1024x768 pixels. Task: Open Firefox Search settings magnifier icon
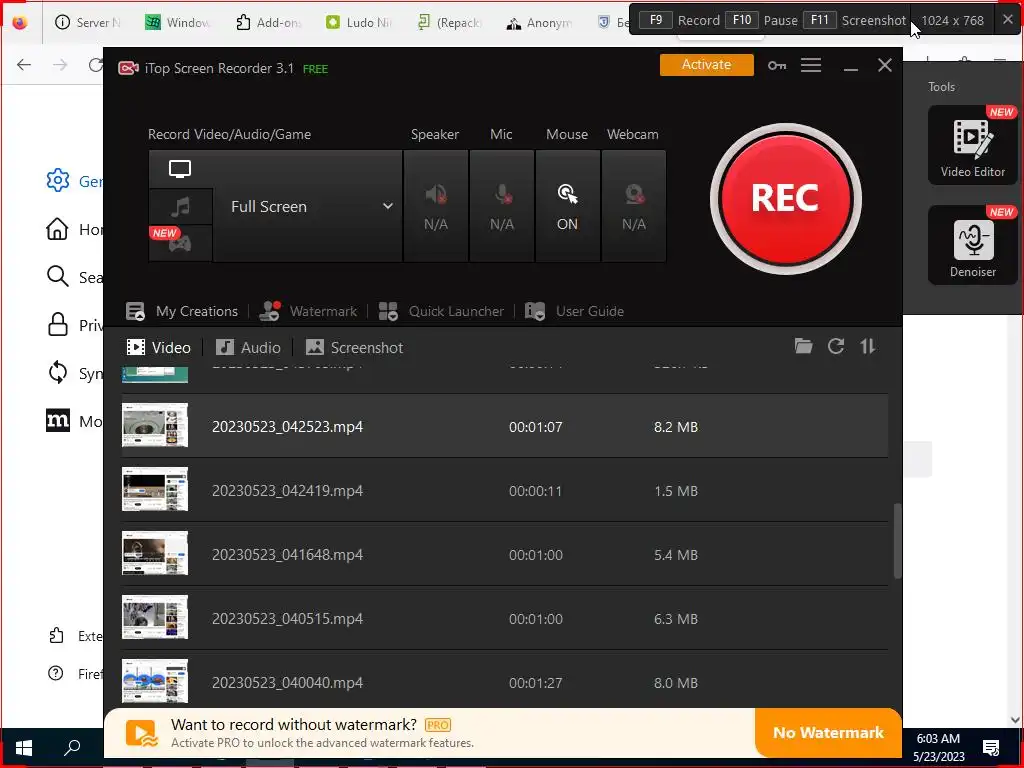coord(57,276)
